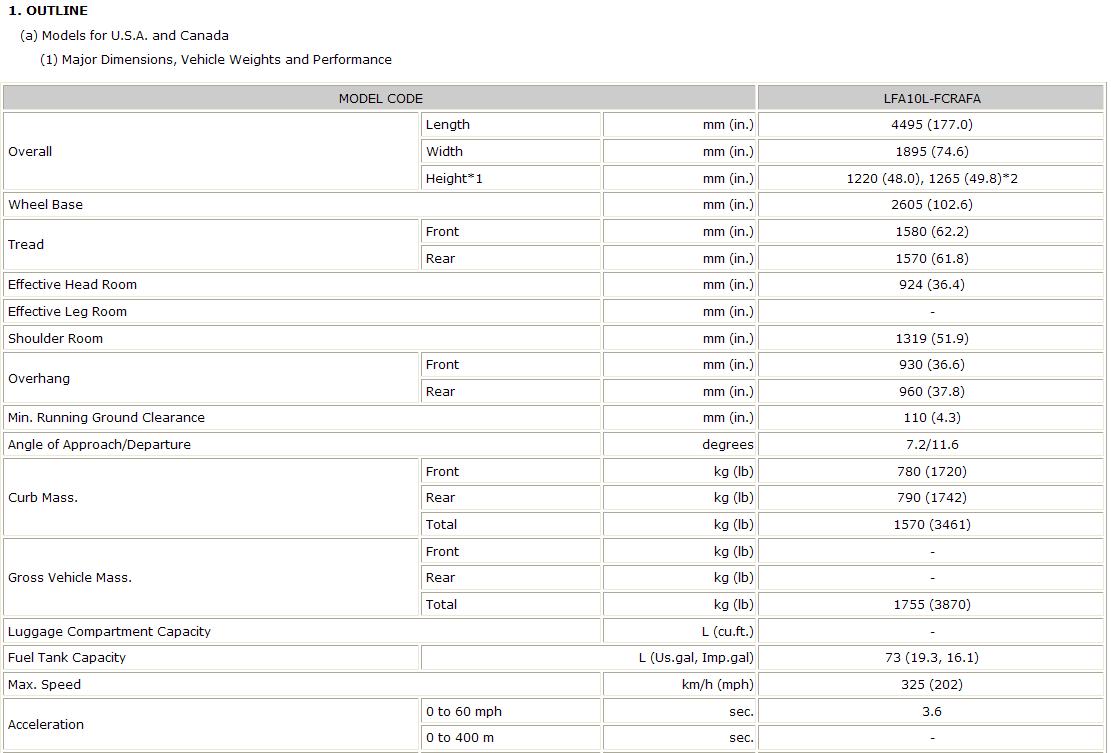Click the Max. Speed value 325 (202)
This screenshot has height=753, width=1111.
point(932,685)
